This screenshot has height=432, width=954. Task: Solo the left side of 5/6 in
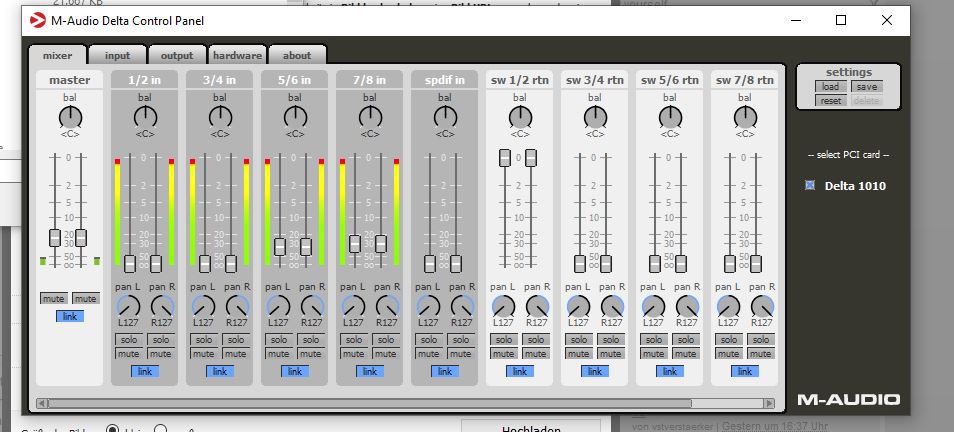[x=279, y=340]
